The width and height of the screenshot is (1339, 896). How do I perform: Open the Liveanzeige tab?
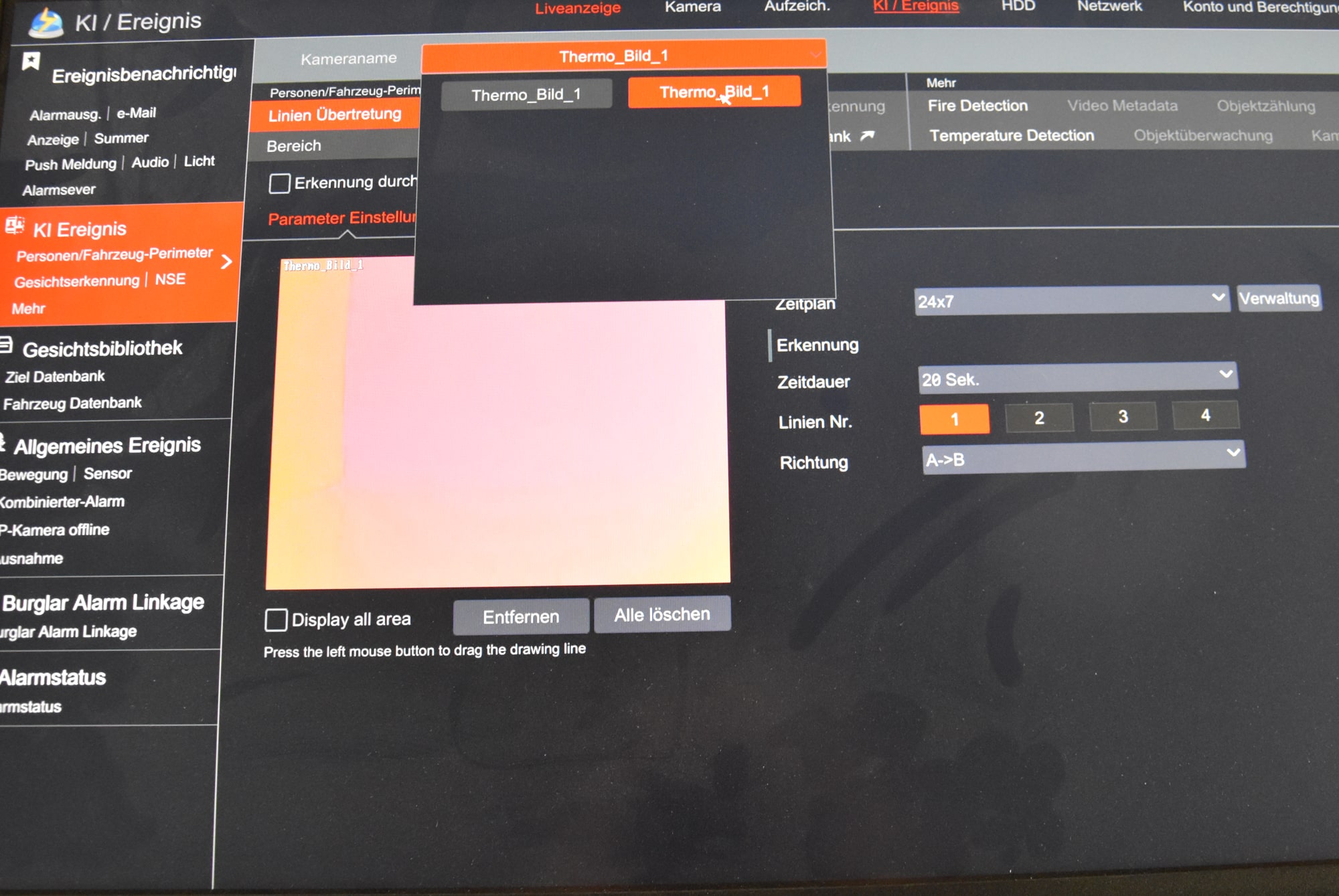[577, 9]
